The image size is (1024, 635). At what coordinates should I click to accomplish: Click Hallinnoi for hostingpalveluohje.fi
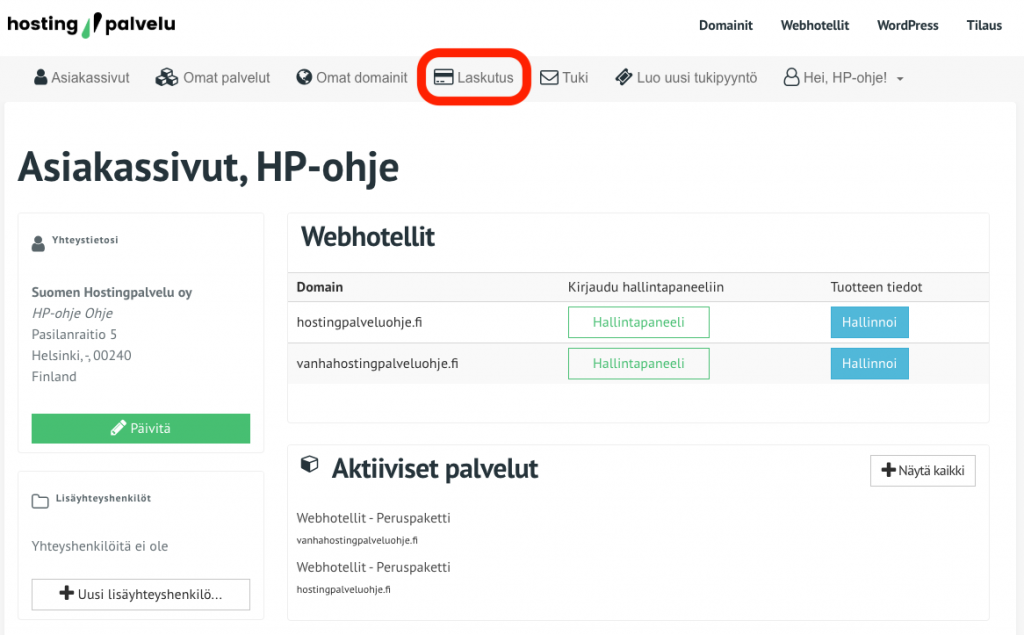(869, 323)
